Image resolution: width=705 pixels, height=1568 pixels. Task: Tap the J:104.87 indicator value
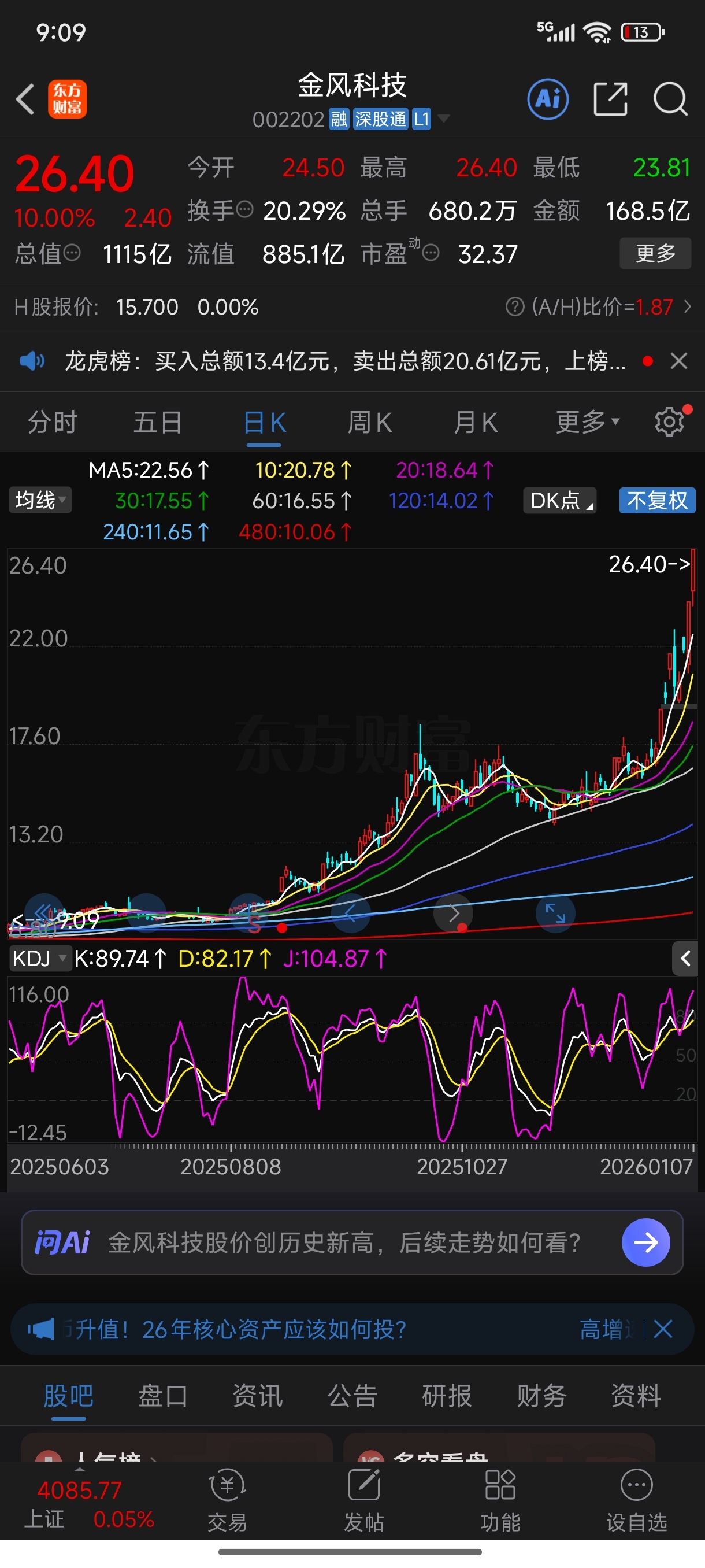point(335,959)
